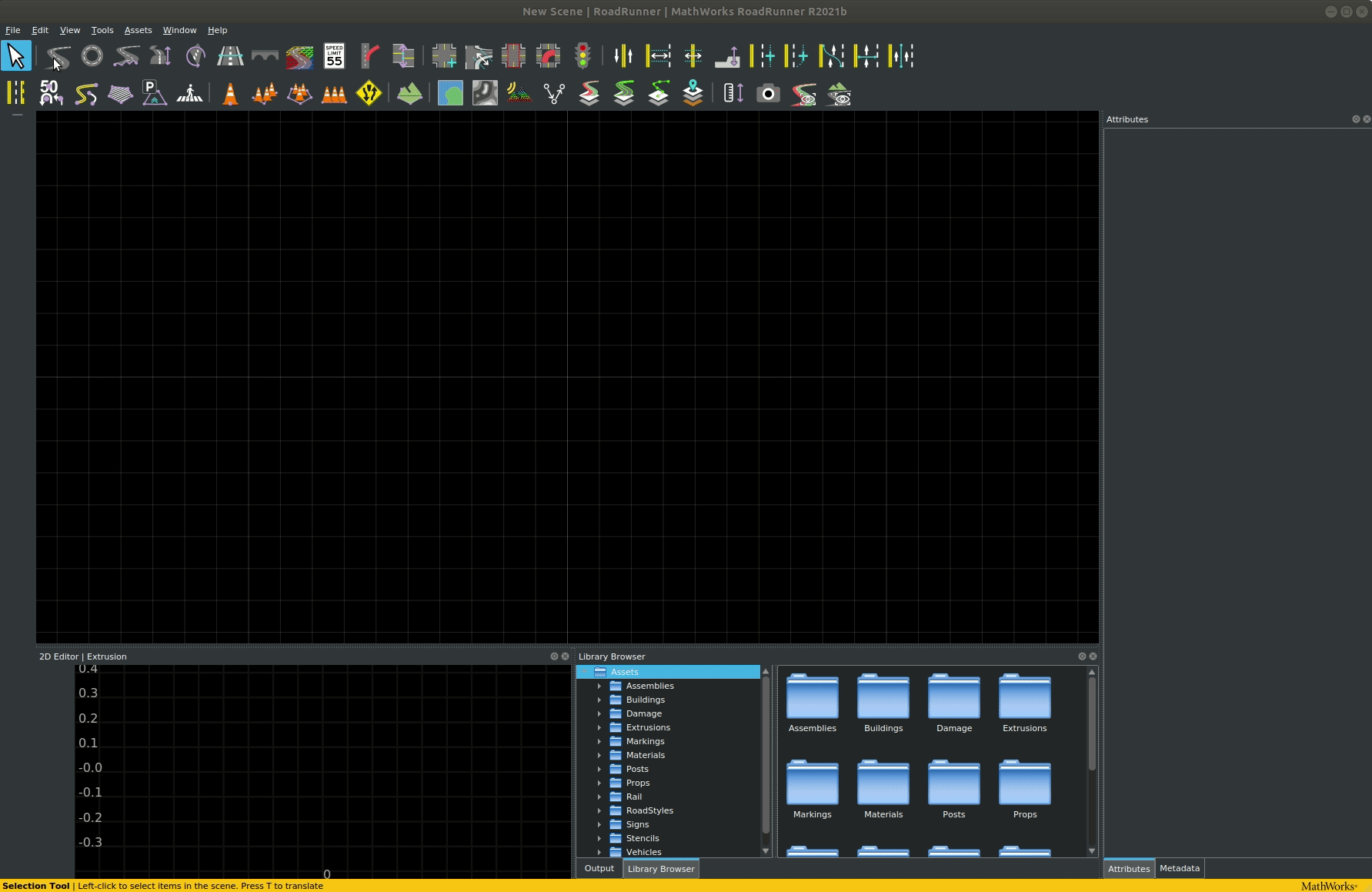Select the roundabout tool icon
1372x892 pixels.
(x=92, y=56)
